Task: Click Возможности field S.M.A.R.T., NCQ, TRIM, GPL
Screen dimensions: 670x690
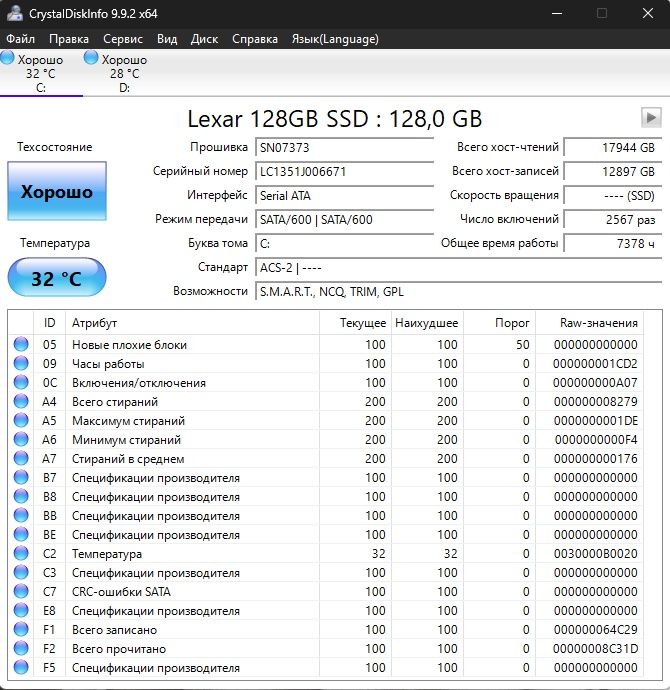Action: point(458,291)
